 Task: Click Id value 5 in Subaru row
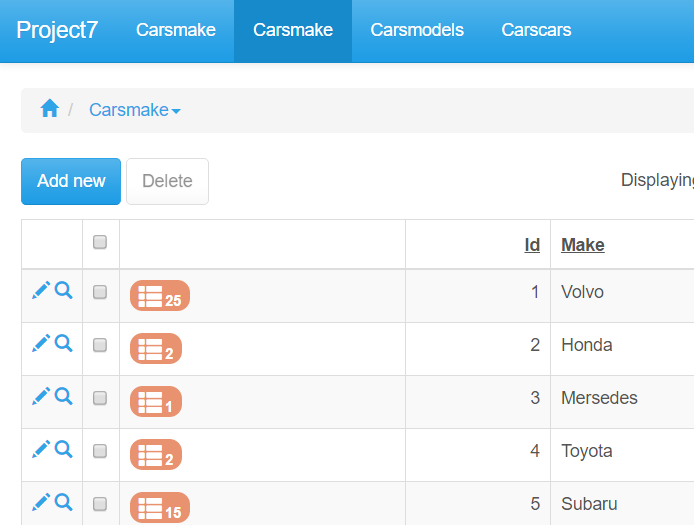click(535, 504)
